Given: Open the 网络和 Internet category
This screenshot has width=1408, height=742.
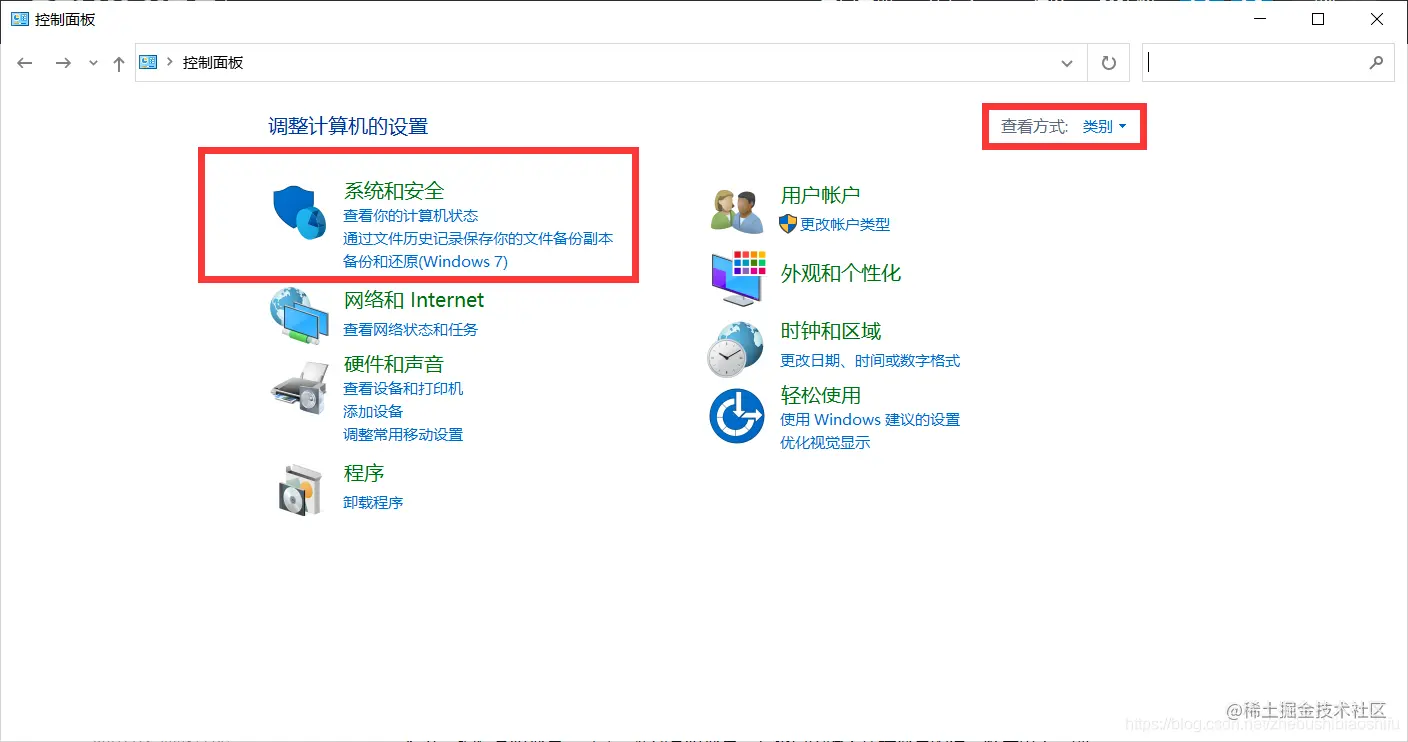Looking at the screenshot, I should point(414,300).
